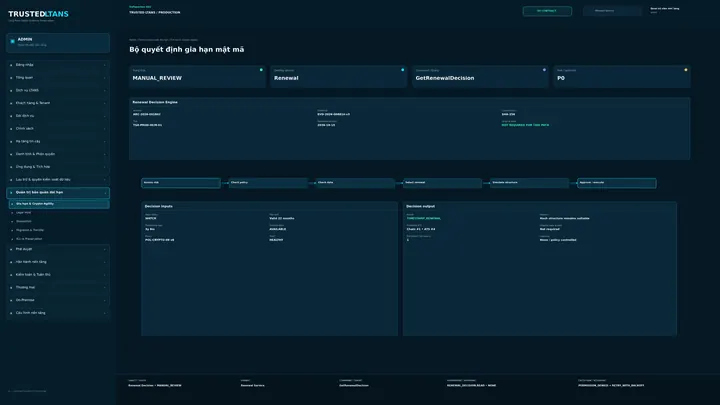Open the Chính sách section

coord(58,129)
